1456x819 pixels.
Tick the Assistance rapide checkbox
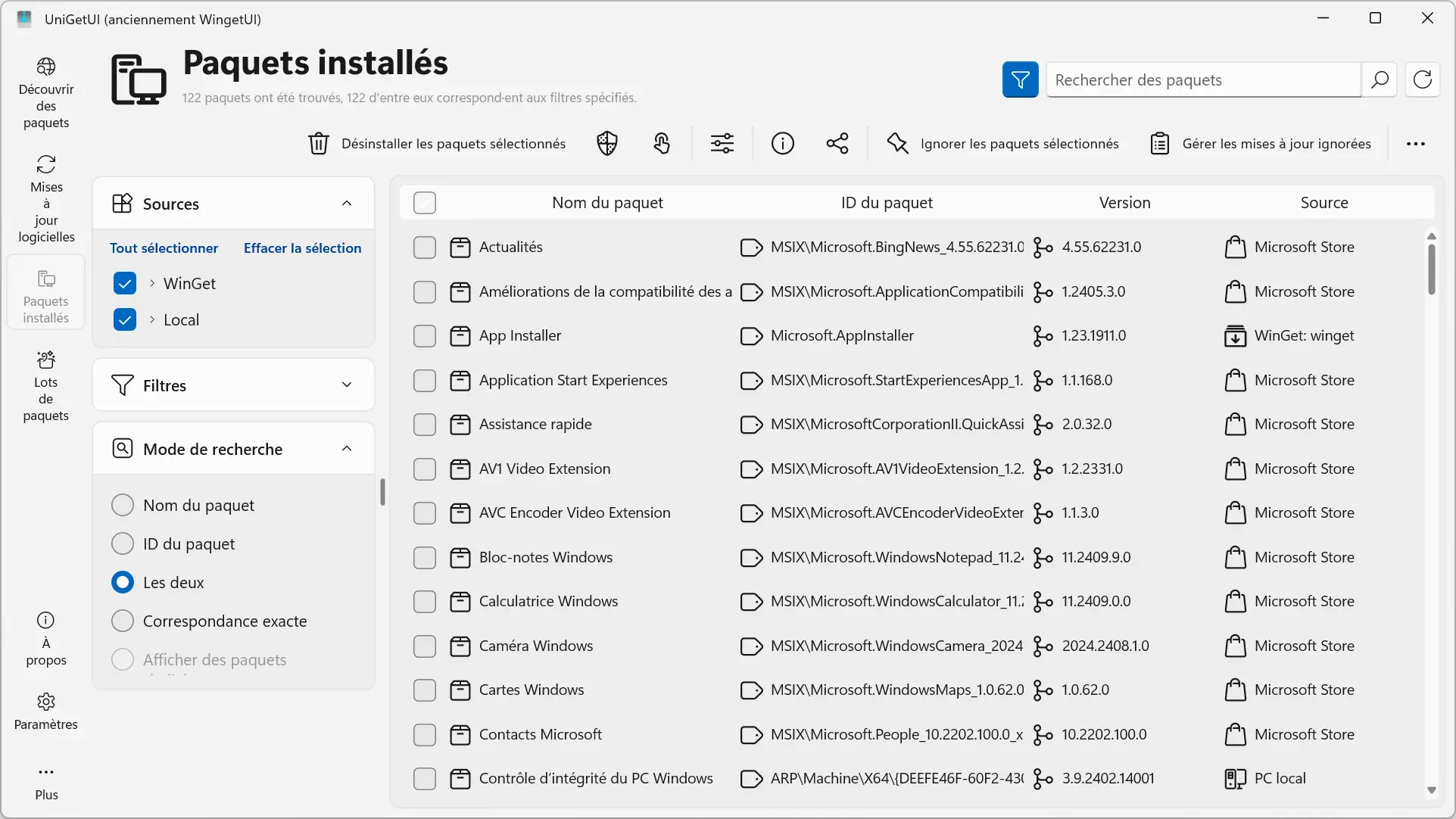pos(425,425)
